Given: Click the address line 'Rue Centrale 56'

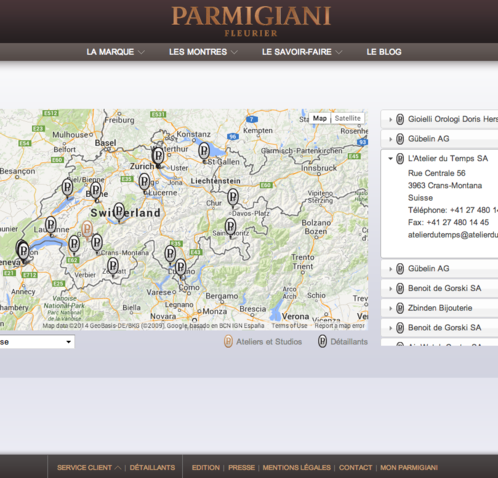Looking at the screenshot, I should pyautogui.click(x=437, y=173).
